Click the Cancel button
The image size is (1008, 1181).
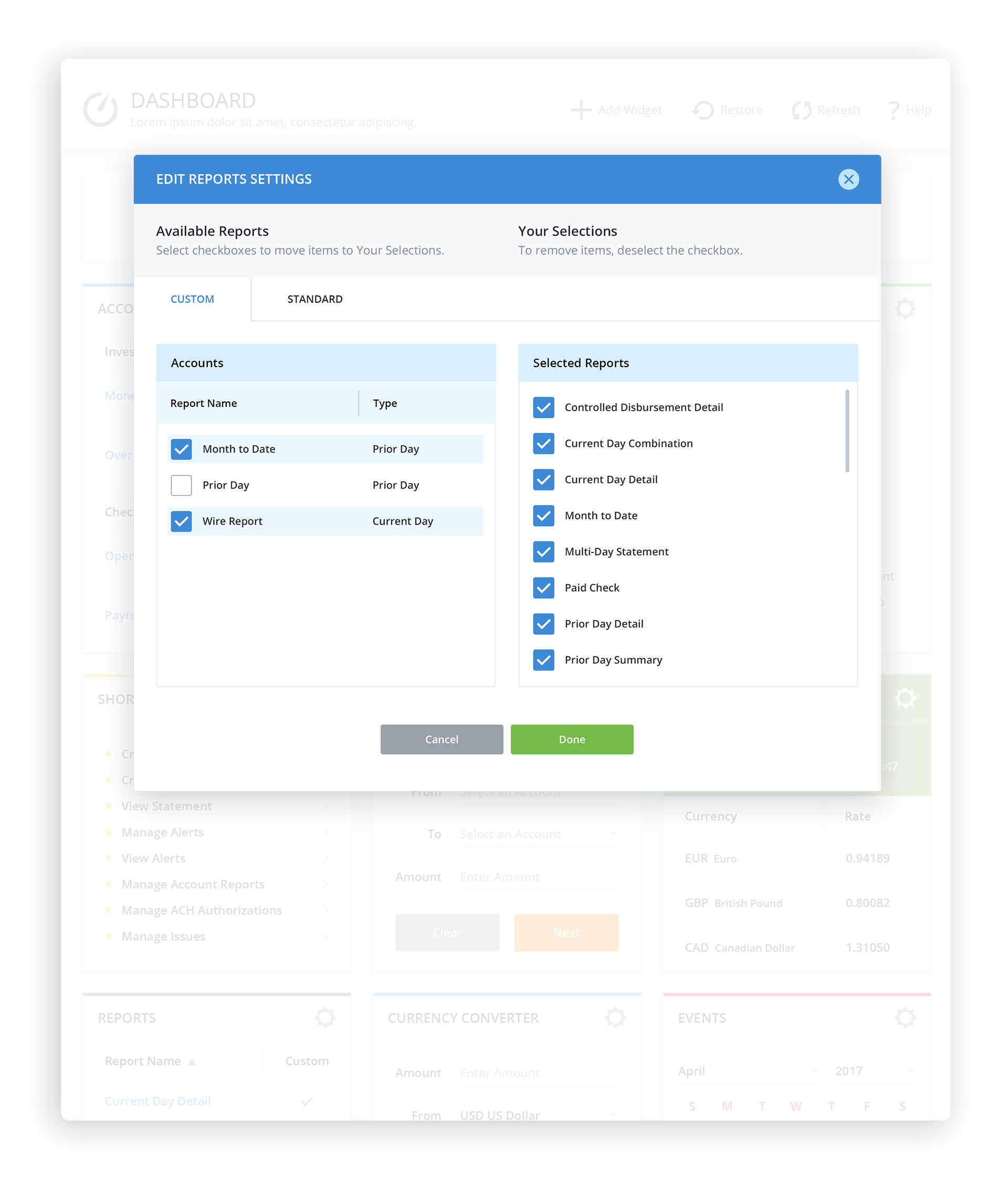[442, 739]
